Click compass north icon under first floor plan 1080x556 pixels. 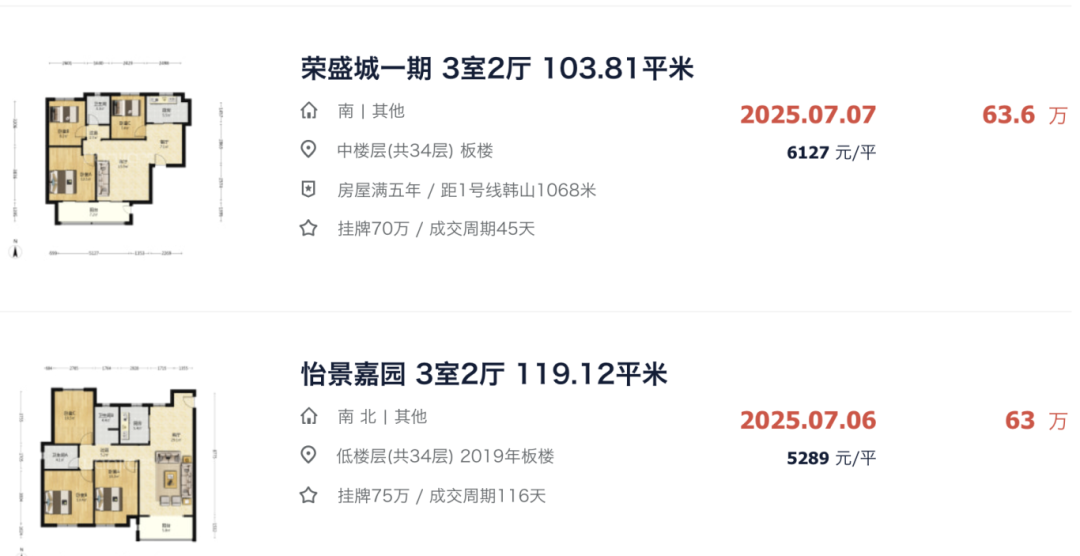(x=15, y=249)
